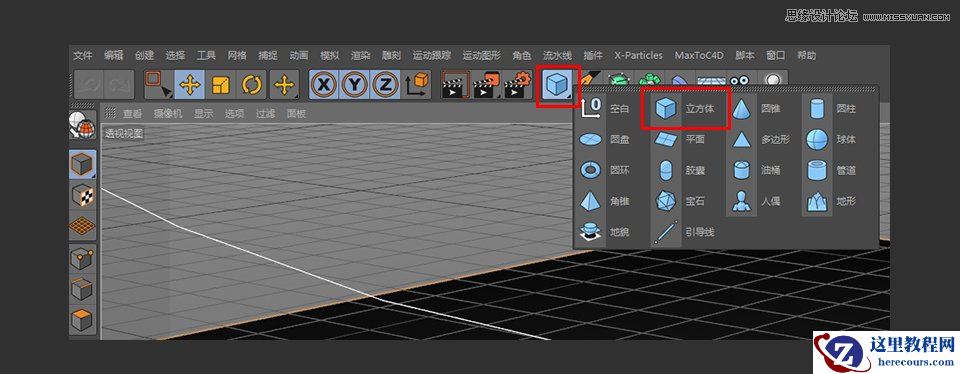
Task: Switch to Edges mode in left sidebar
Action: tap(82, 289)
